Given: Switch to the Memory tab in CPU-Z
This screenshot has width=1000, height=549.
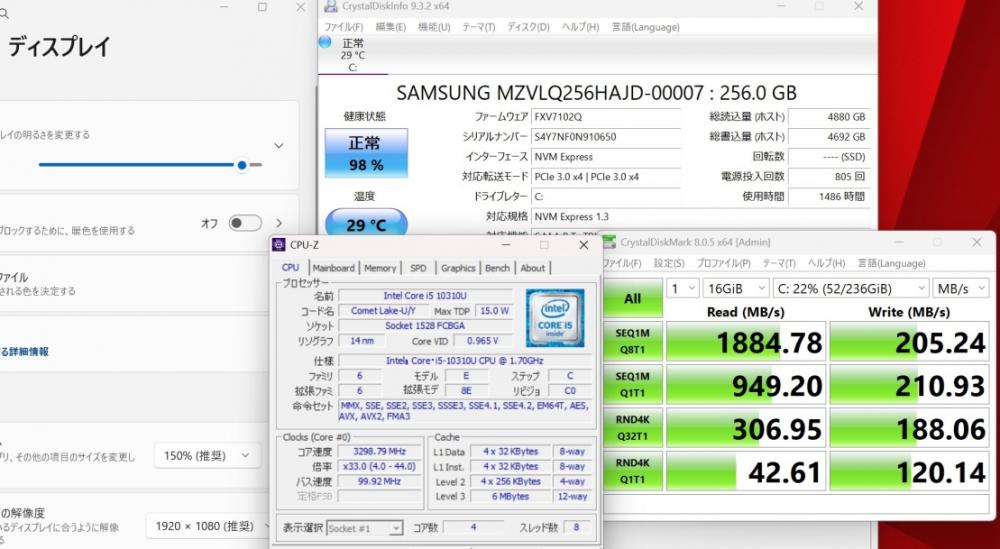Looking at the screenshot, I should (x=380, y=268).
